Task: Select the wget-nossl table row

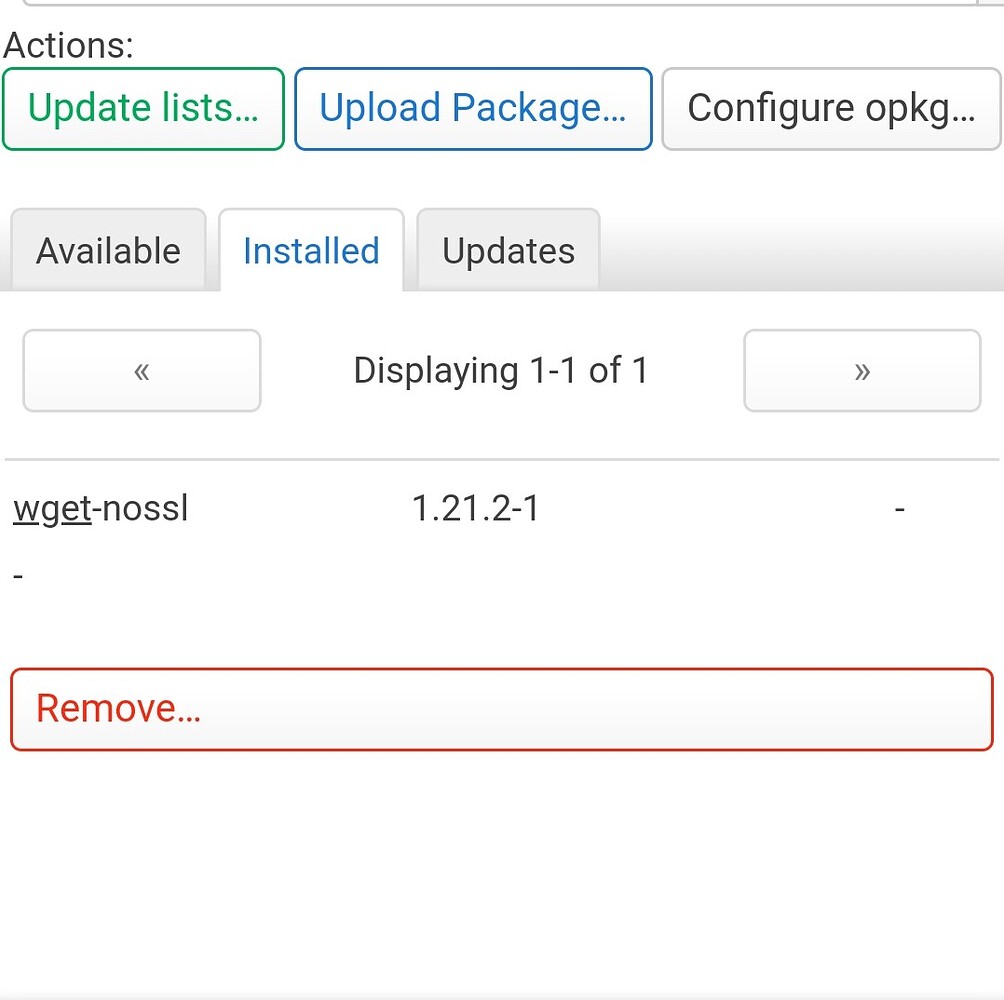Action: click(x=500, y=508)
